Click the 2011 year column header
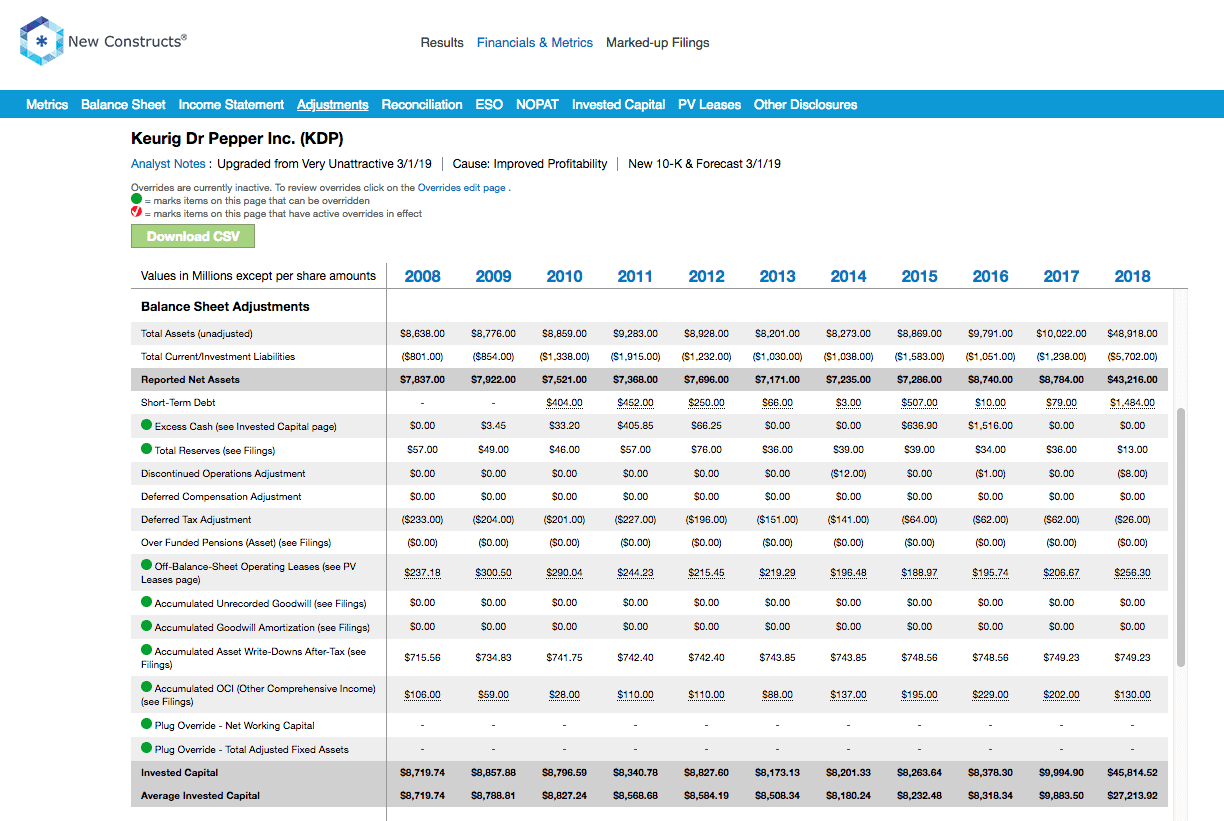 tap(636, 276)
